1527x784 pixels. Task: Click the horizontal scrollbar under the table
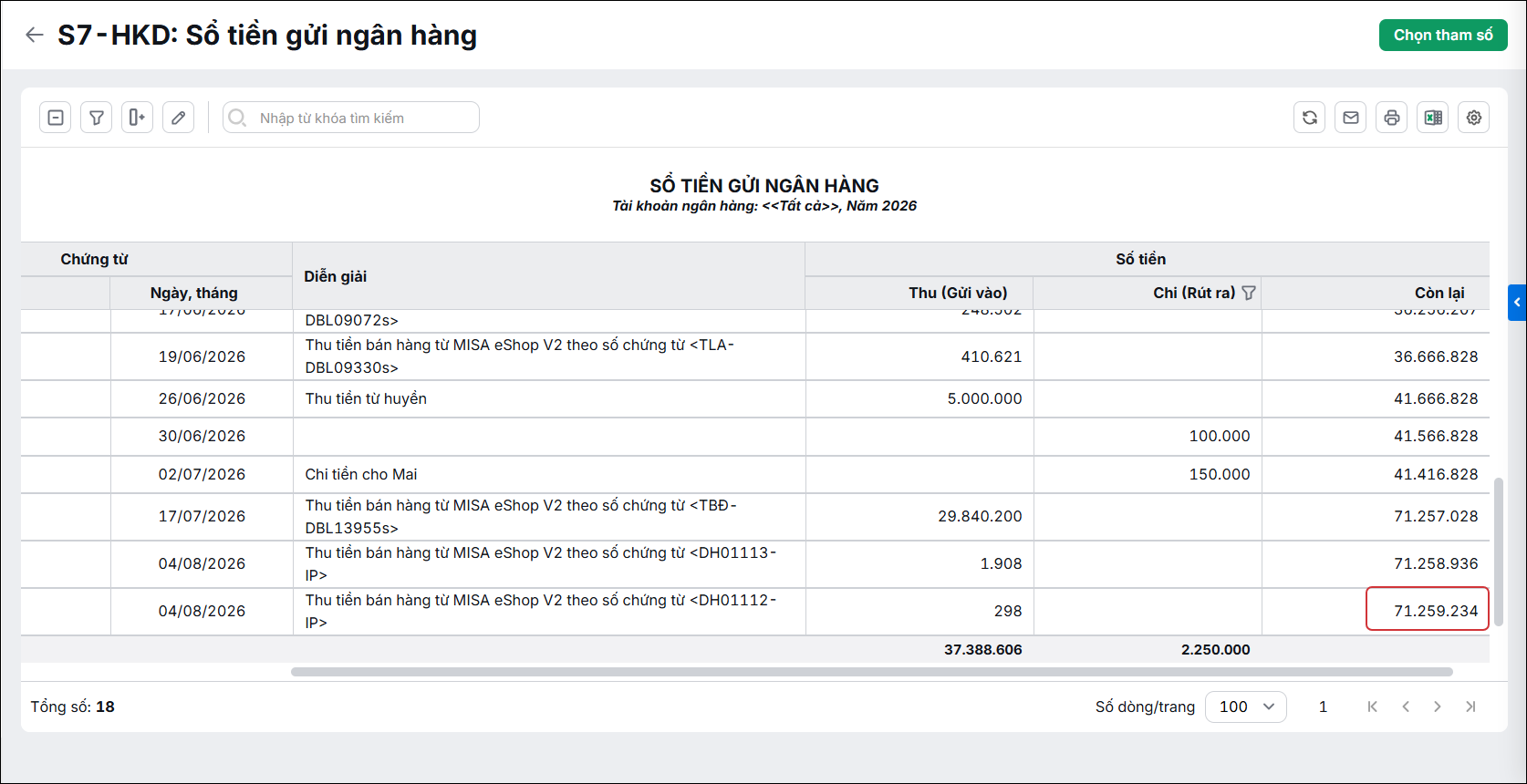point(871,672)
